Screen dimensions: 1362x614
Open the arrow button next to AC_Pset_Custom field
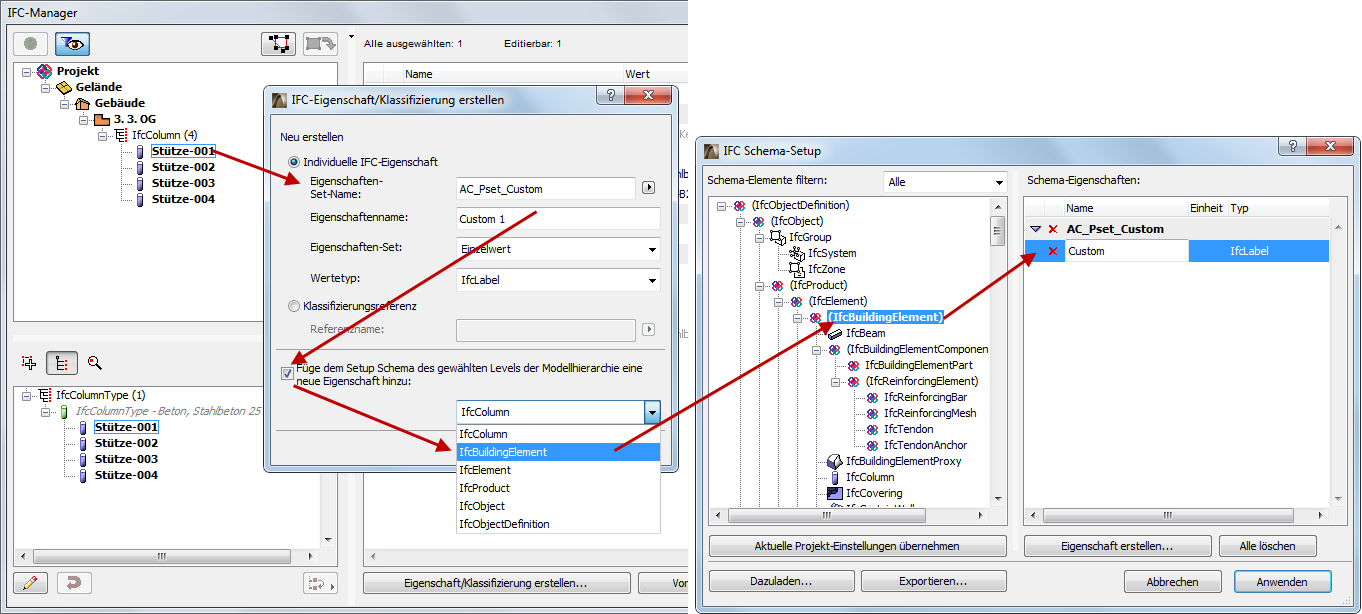pyautogui.click(x=648, y=187)
